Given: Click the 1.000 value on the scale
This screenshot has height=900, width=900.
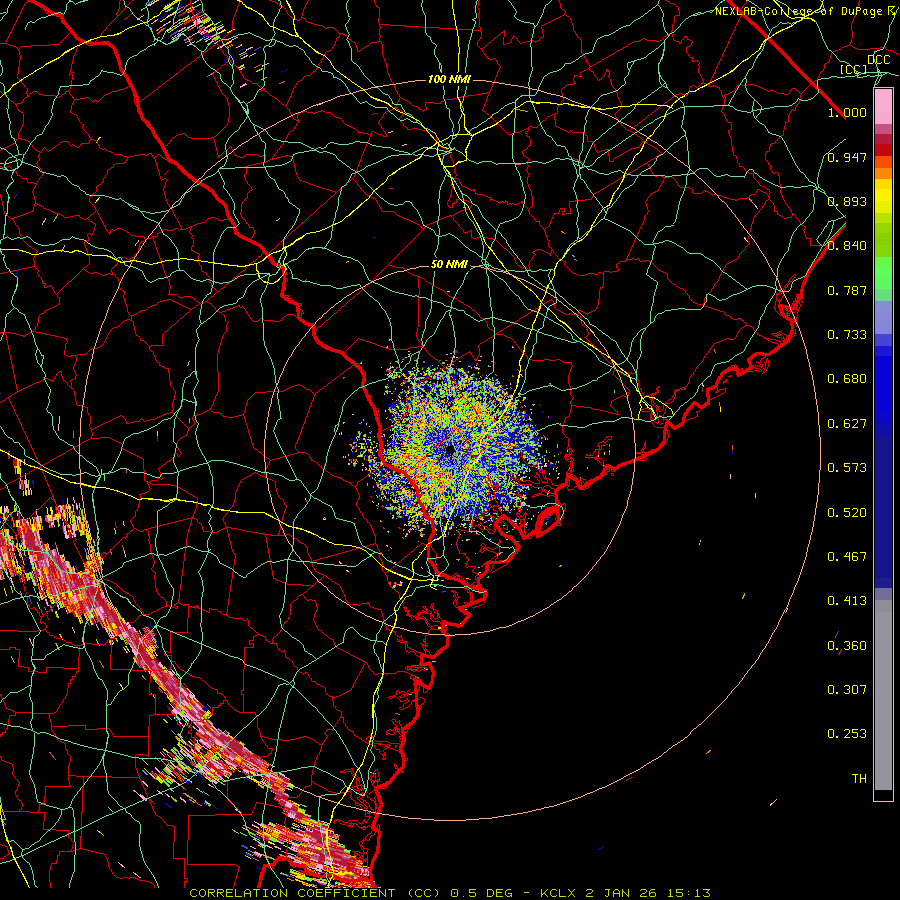Looking at the screenshot, I should coord(847,112).
